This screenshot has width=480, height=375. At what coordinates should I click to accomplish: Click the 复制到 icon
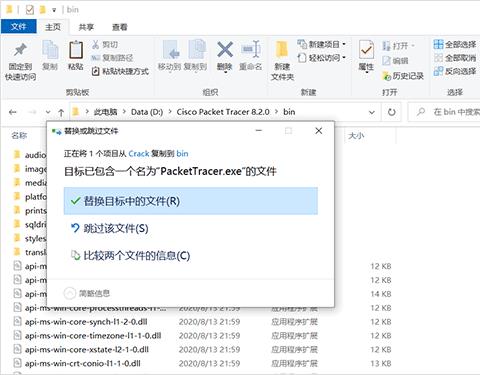coord(197,50)
